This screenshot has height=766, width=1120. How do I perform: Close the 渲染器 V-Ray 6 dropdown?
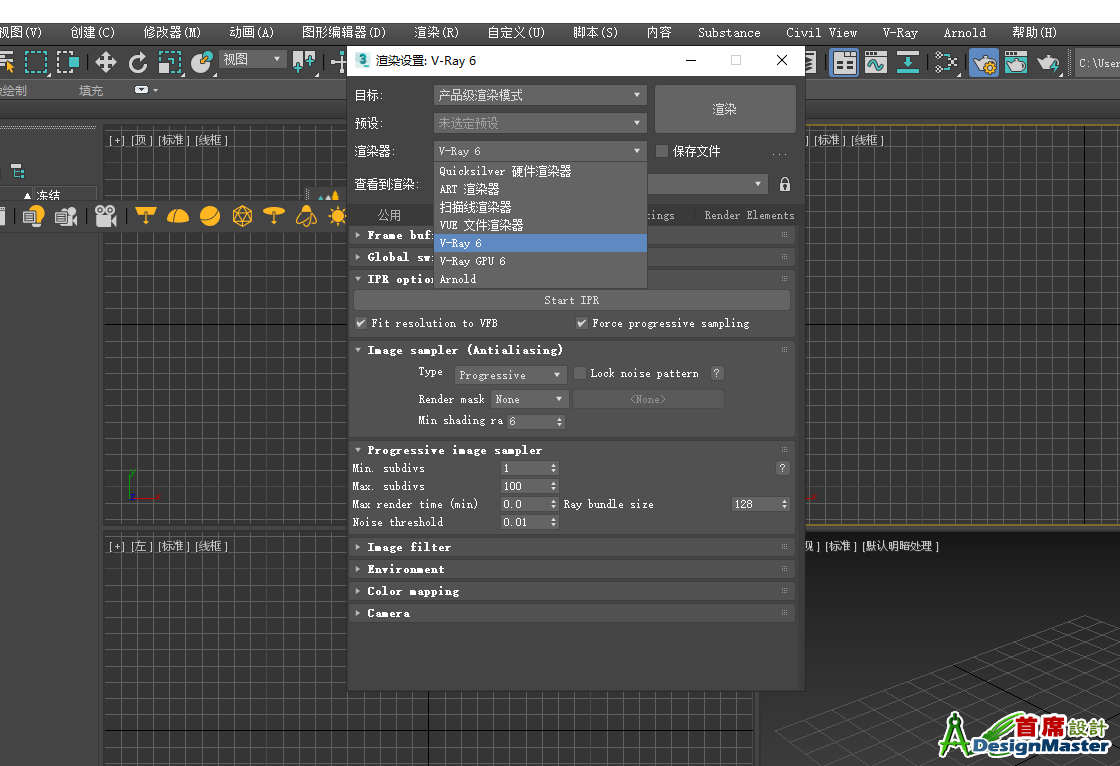[x=540, y=151]
